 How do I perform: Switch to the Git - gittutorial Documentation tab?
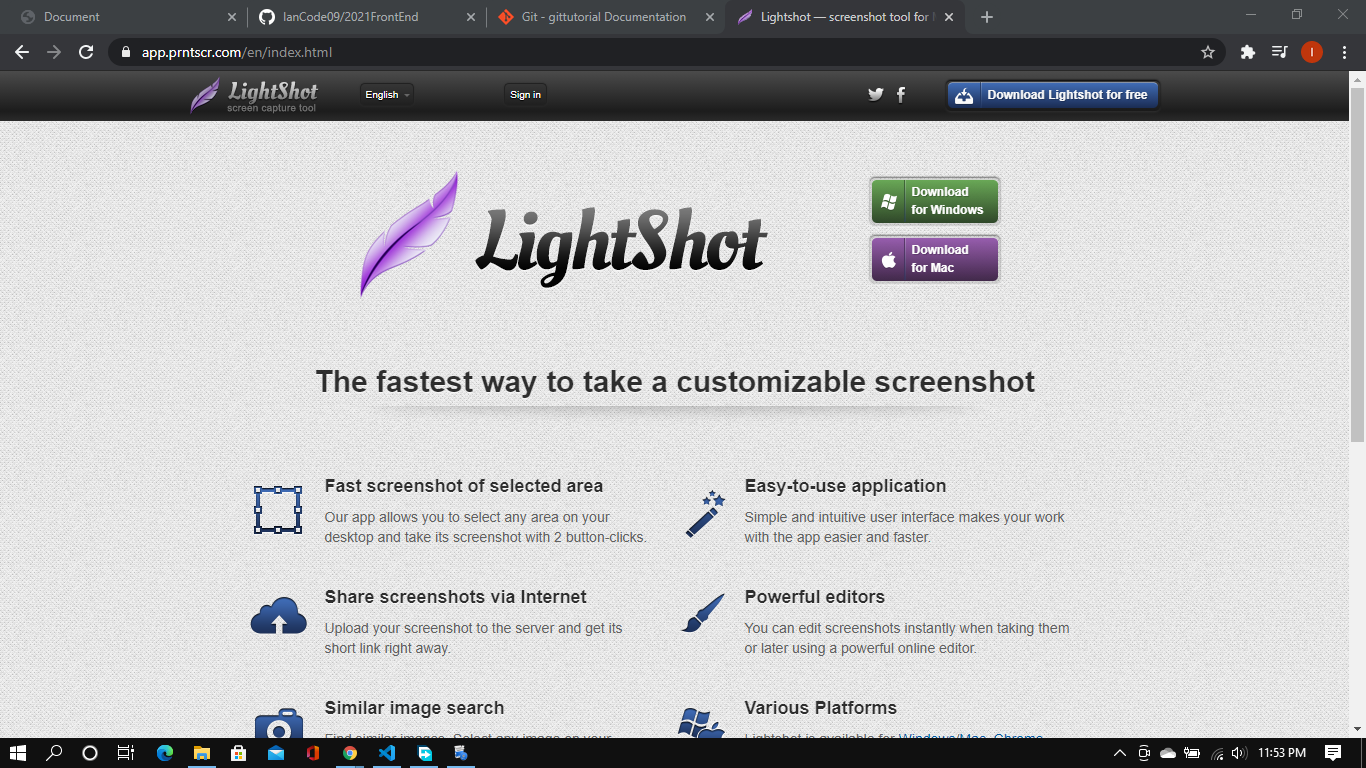coord(604,17)
